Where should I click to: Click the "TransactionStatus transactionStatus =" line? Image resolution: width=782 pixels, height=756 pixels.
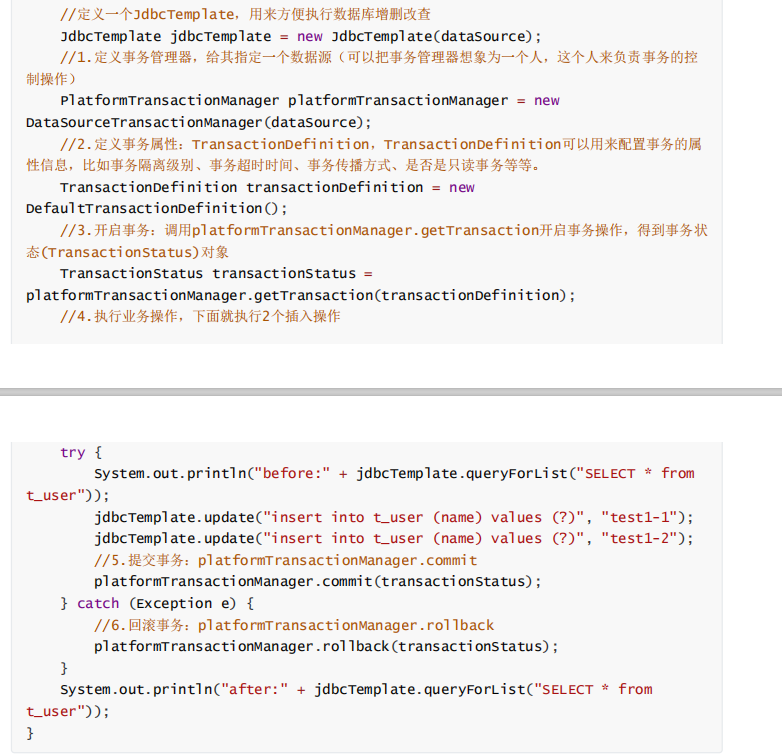click(215, 273)
